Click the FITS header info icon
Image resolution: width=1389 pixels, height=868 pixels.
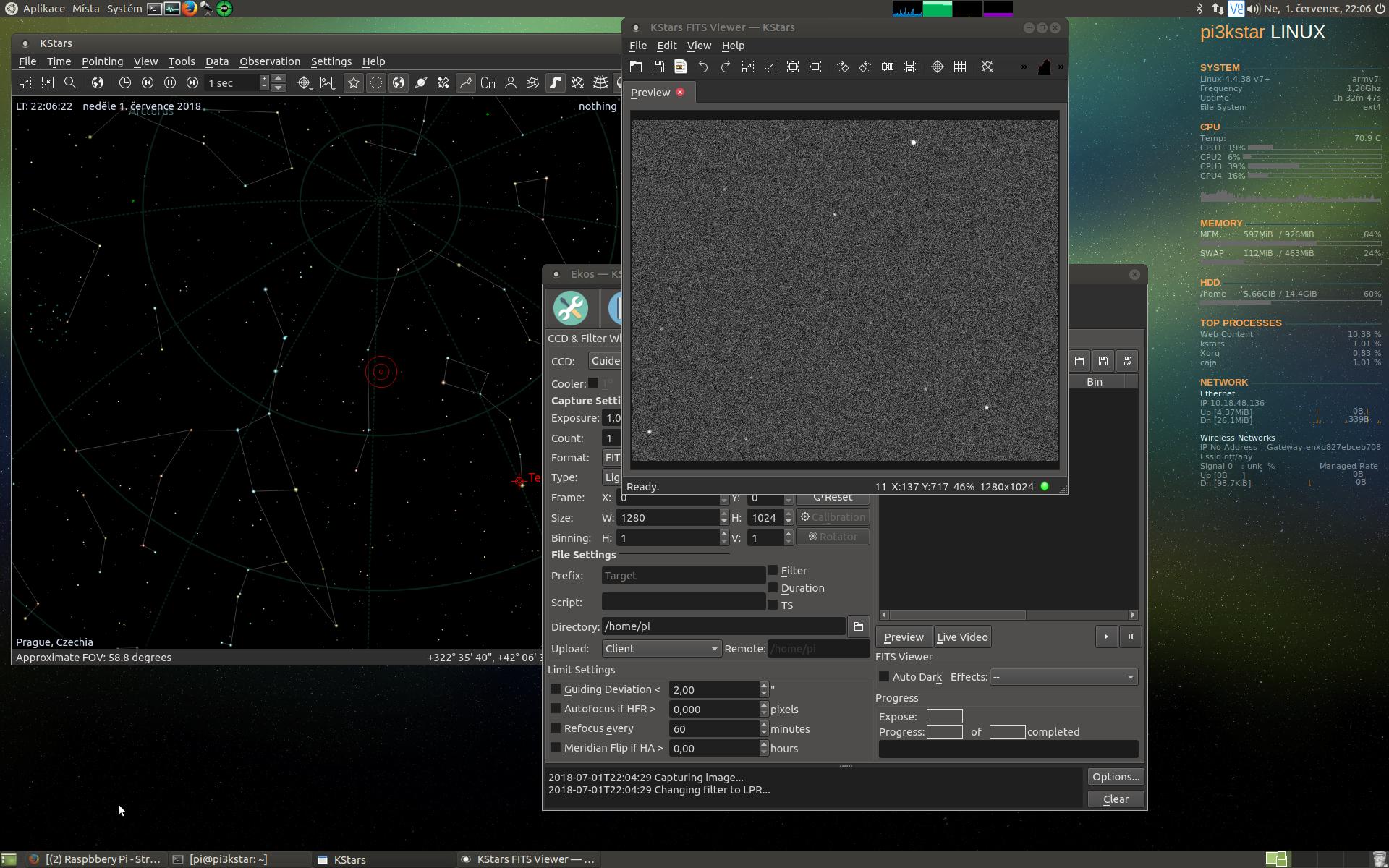(x=681, y=67)
